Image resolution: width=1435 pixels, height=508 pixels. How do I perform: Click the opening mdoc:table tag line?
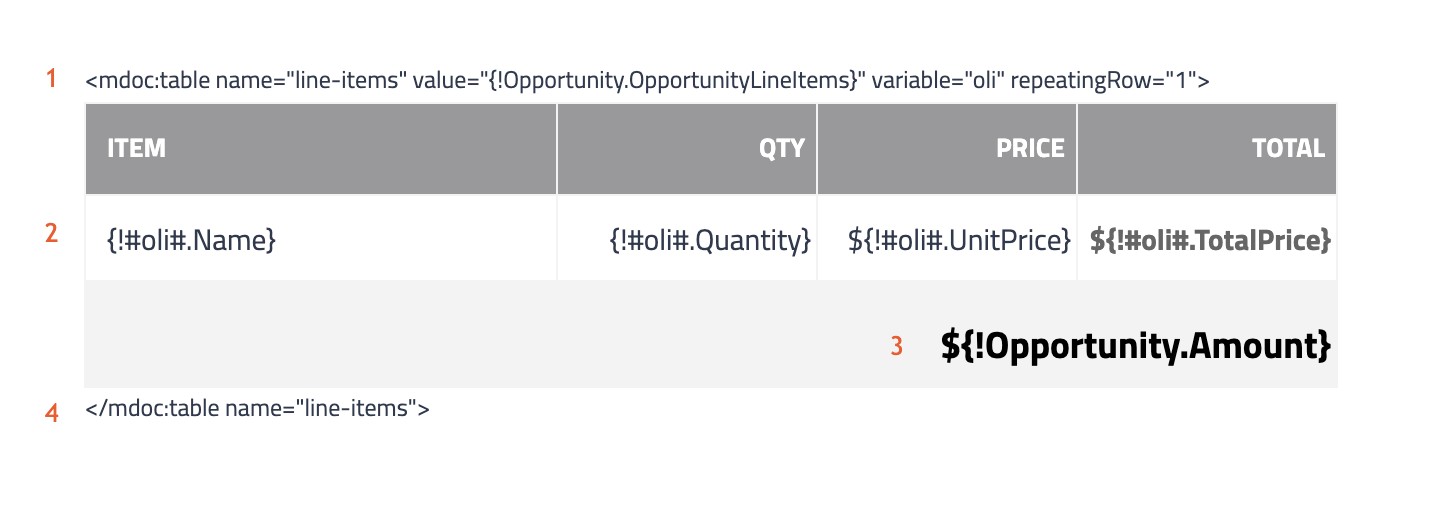click(647, 81)
